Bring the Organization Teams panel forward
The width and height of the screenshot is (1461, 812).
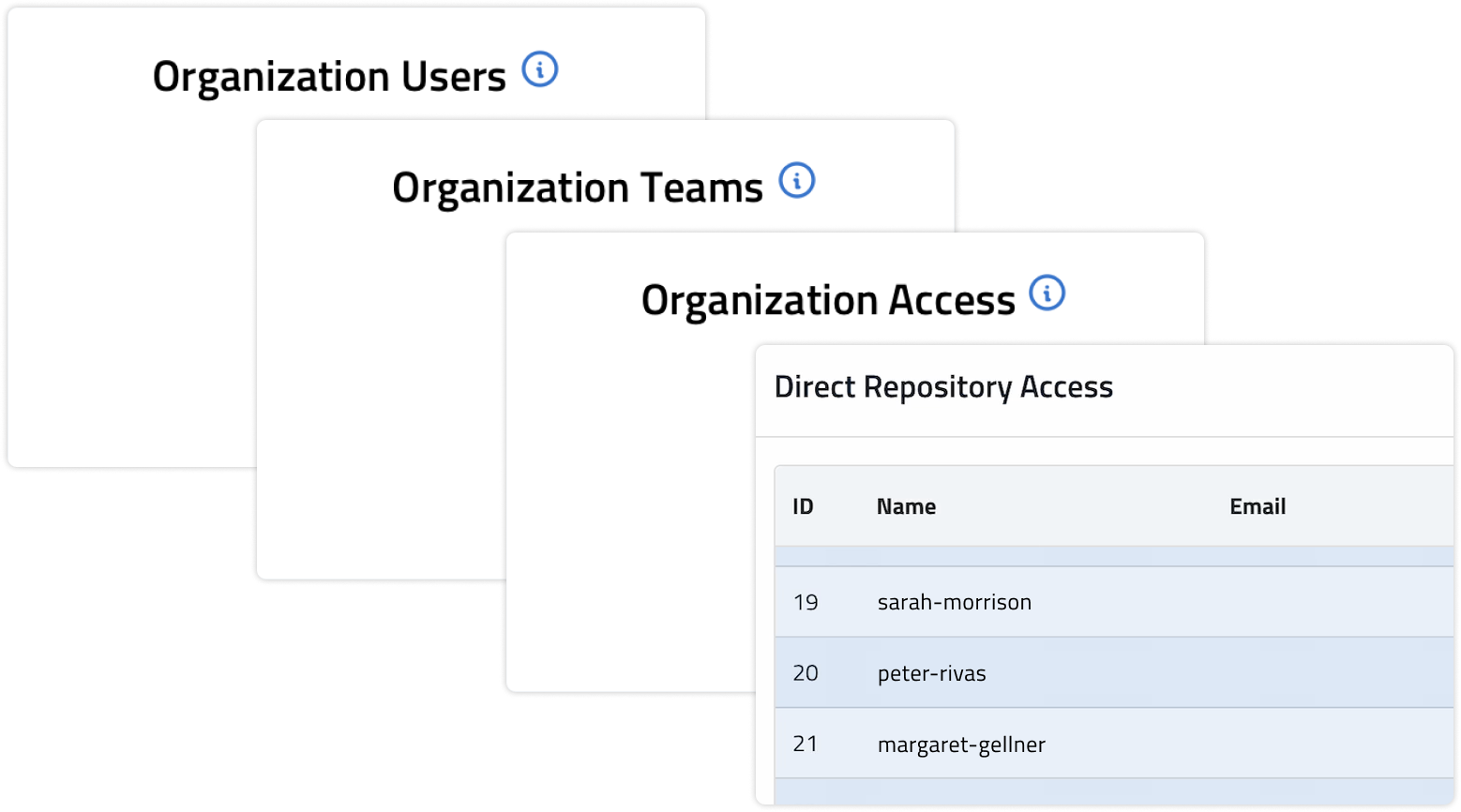(579, 187)
